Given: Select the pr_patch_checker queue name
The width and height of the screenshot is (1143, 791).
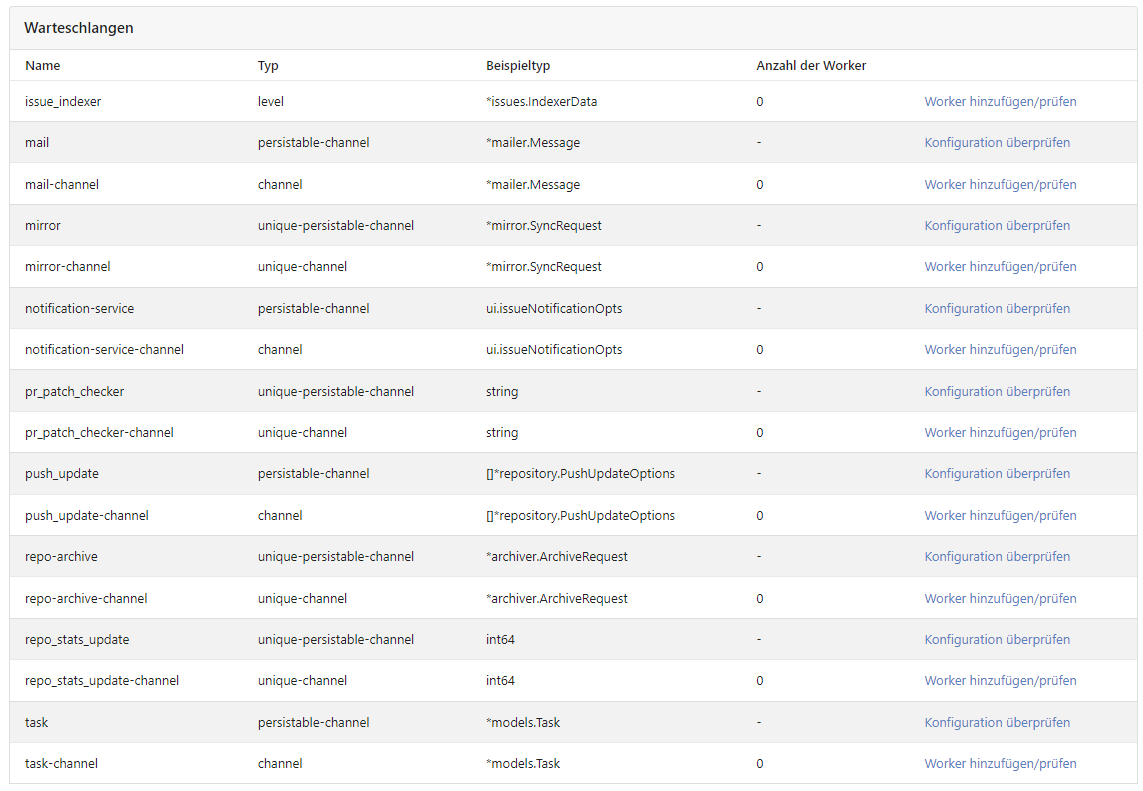Looking at the screenshot, I should [x=74, y=391].
